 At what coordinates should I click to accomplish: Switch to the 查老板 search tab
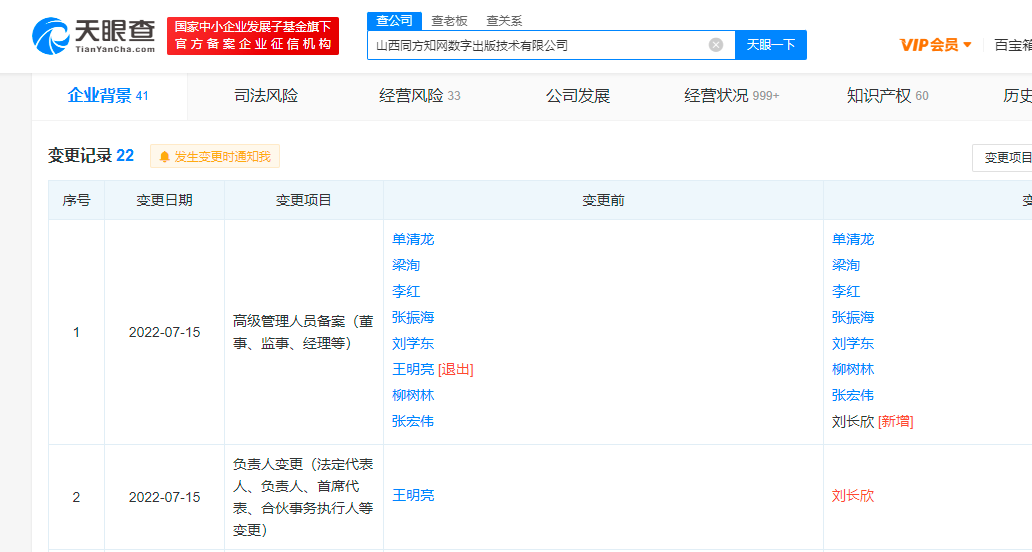[x=450, y=21]
